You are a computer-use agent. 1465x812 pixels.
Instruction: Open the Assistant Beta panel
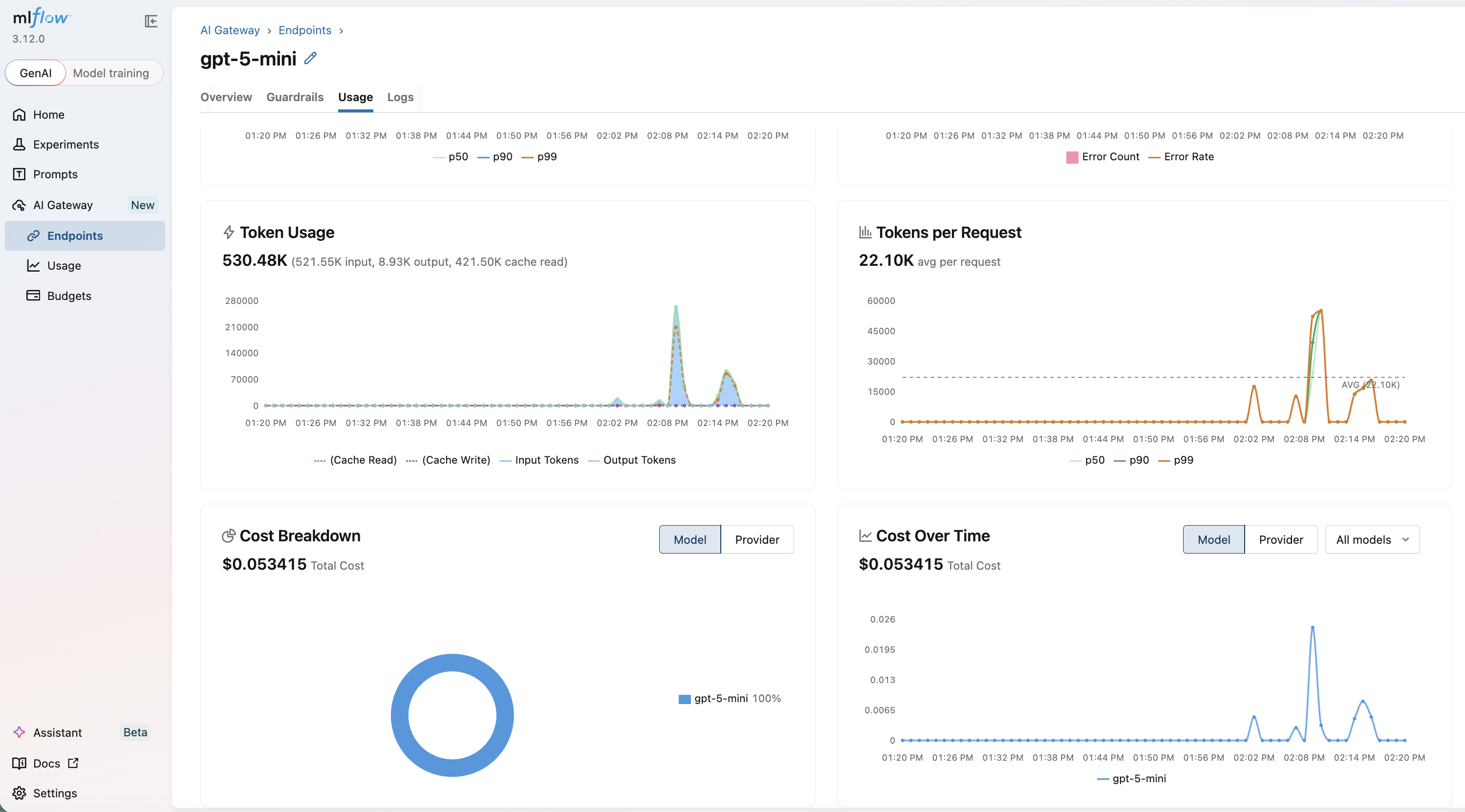point(85,732)
